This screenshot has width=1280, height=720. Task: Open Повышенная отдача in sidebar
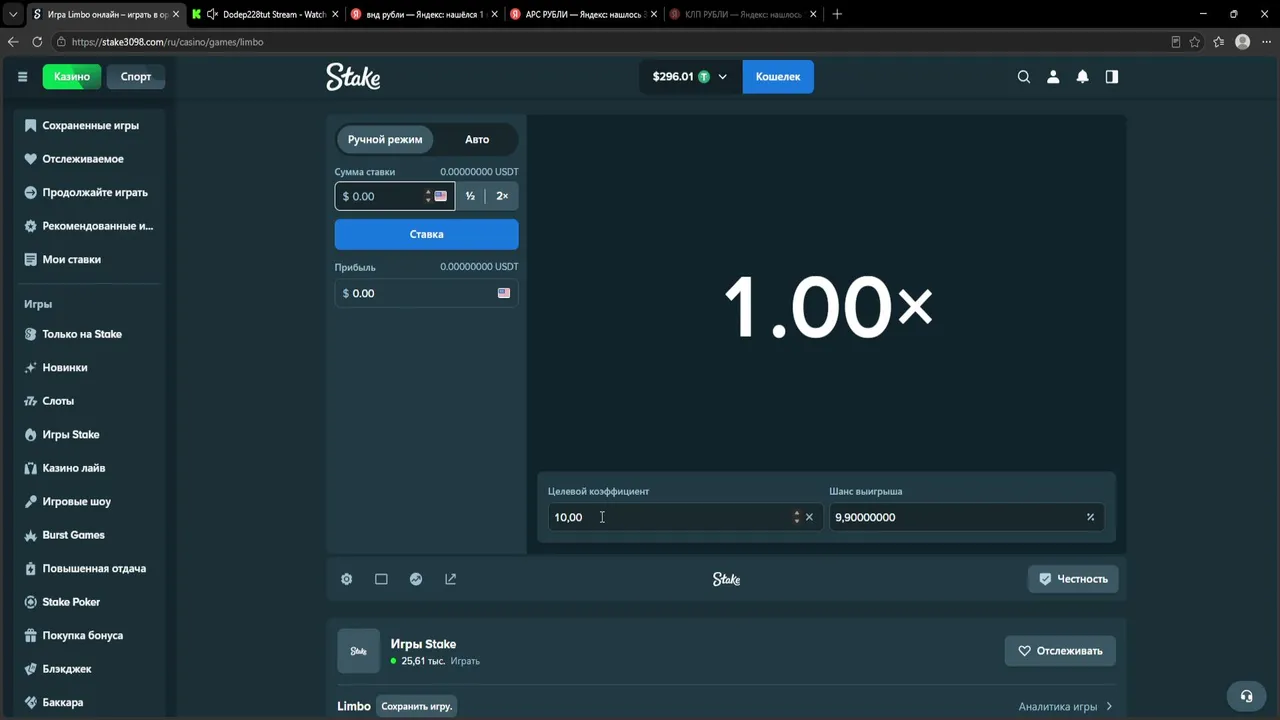89,569
